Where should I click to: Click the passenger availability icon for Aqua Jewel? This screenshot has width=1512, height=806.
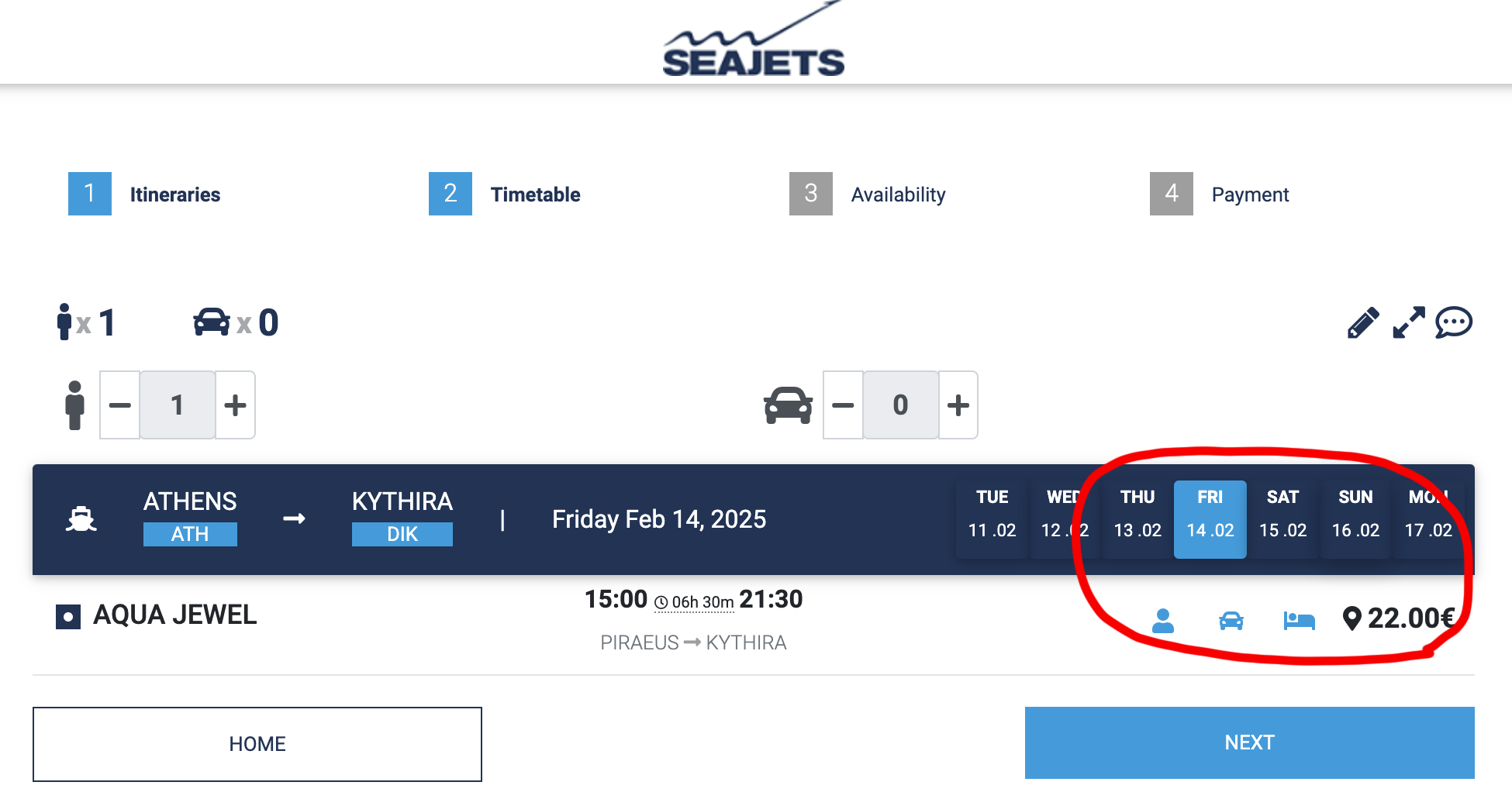[x=1163, y=620]
